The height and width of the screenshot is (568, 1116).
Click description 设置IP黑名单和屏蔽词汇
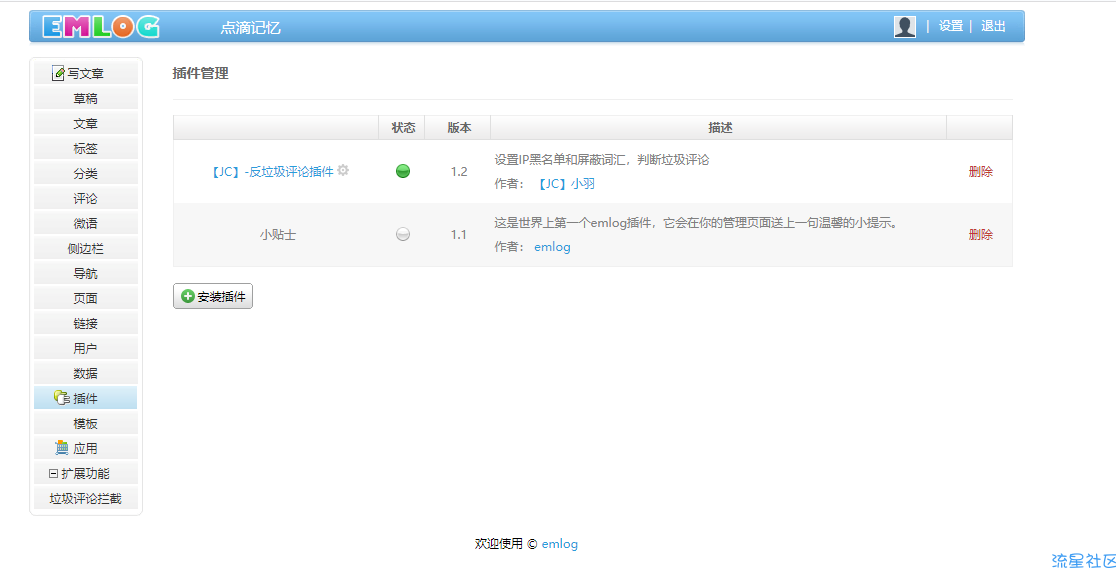tap(601, 159)
